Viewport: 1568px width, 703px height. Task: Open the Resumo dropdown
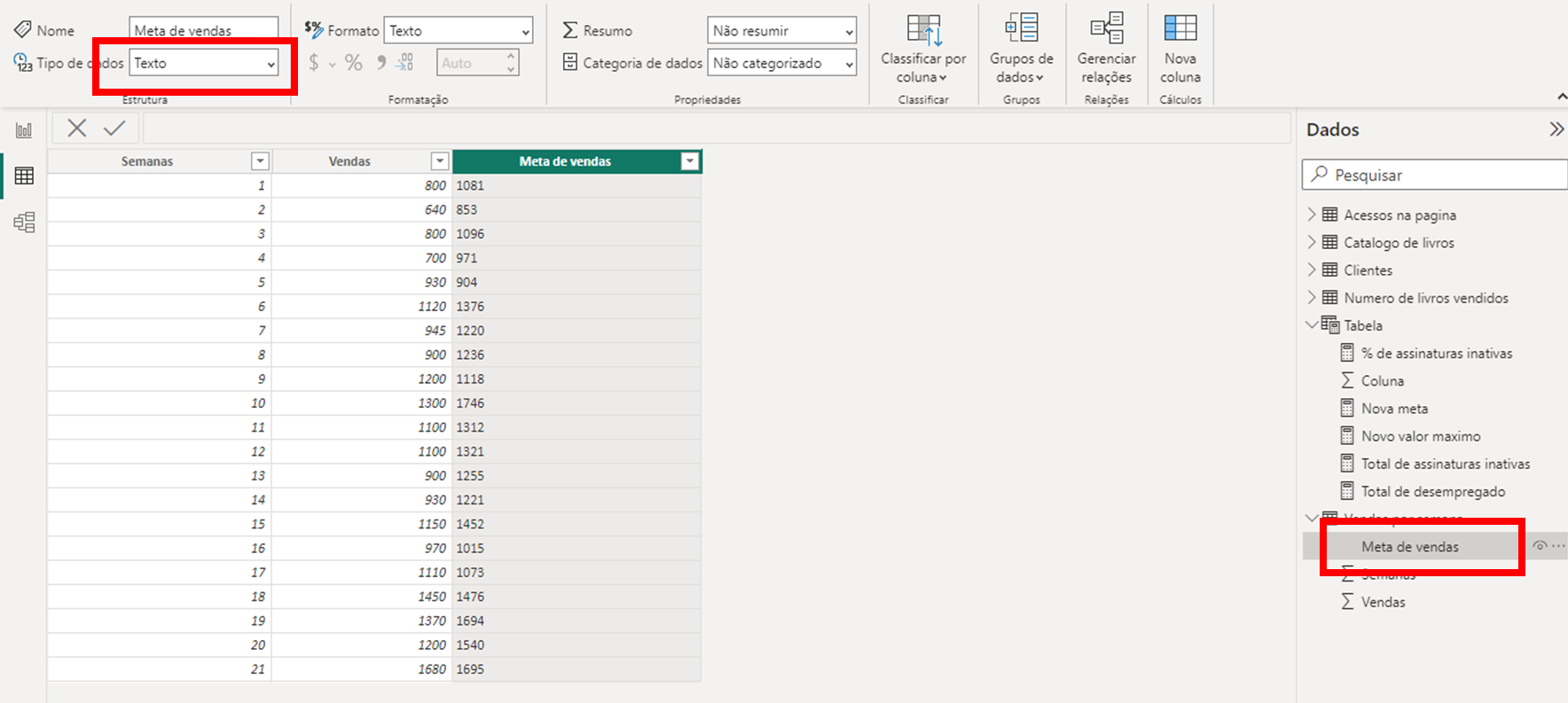782,30
